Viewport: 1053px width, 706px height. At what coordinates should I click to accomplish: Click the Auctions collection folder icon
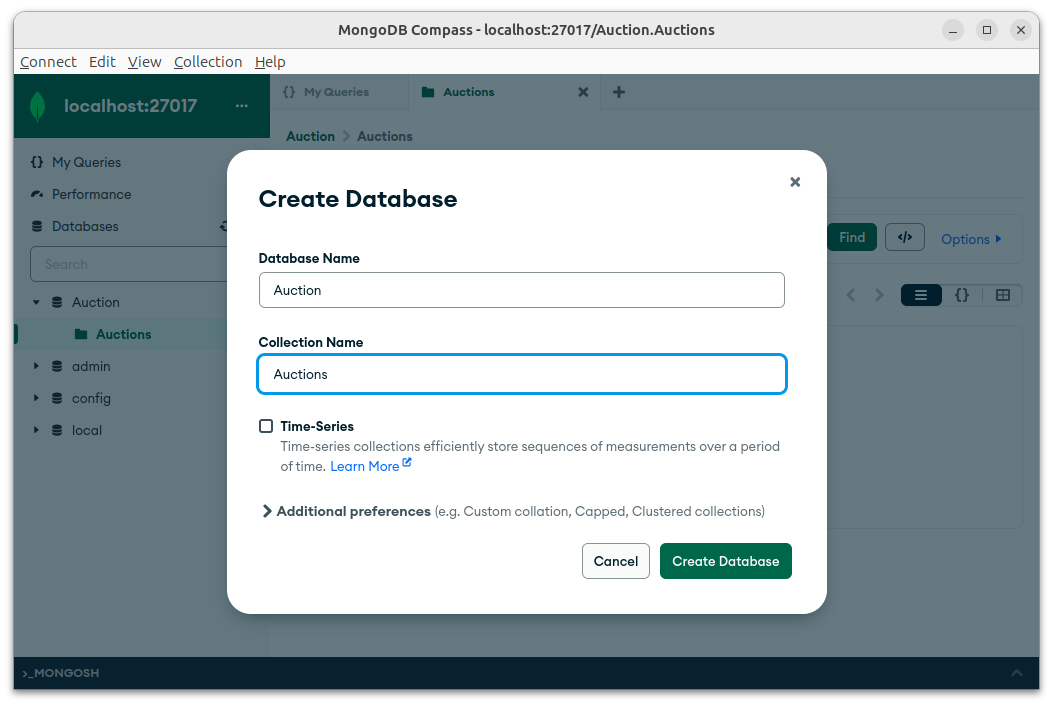pyautogui.click(x=81, y=335)
